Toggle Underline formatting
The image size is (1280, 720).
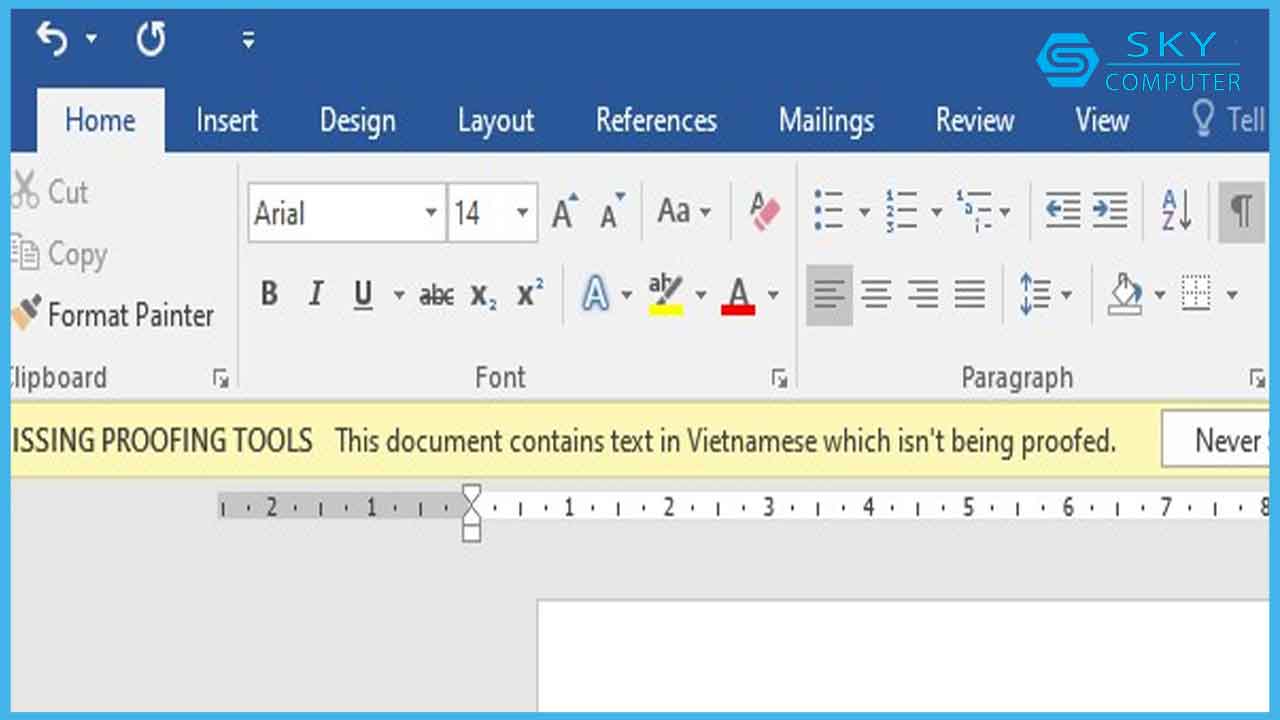[363, 294]
